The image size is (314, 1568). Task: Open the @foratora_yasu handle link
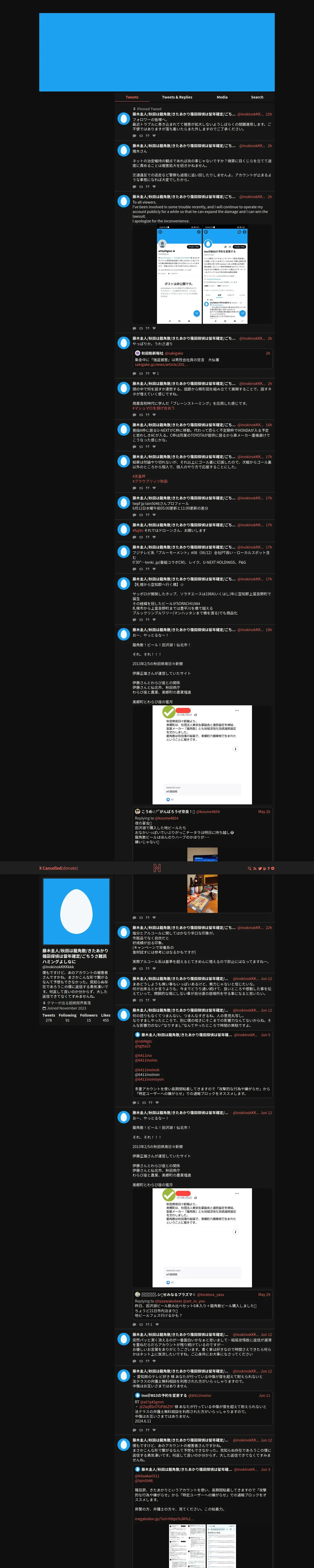point(211,1295)
